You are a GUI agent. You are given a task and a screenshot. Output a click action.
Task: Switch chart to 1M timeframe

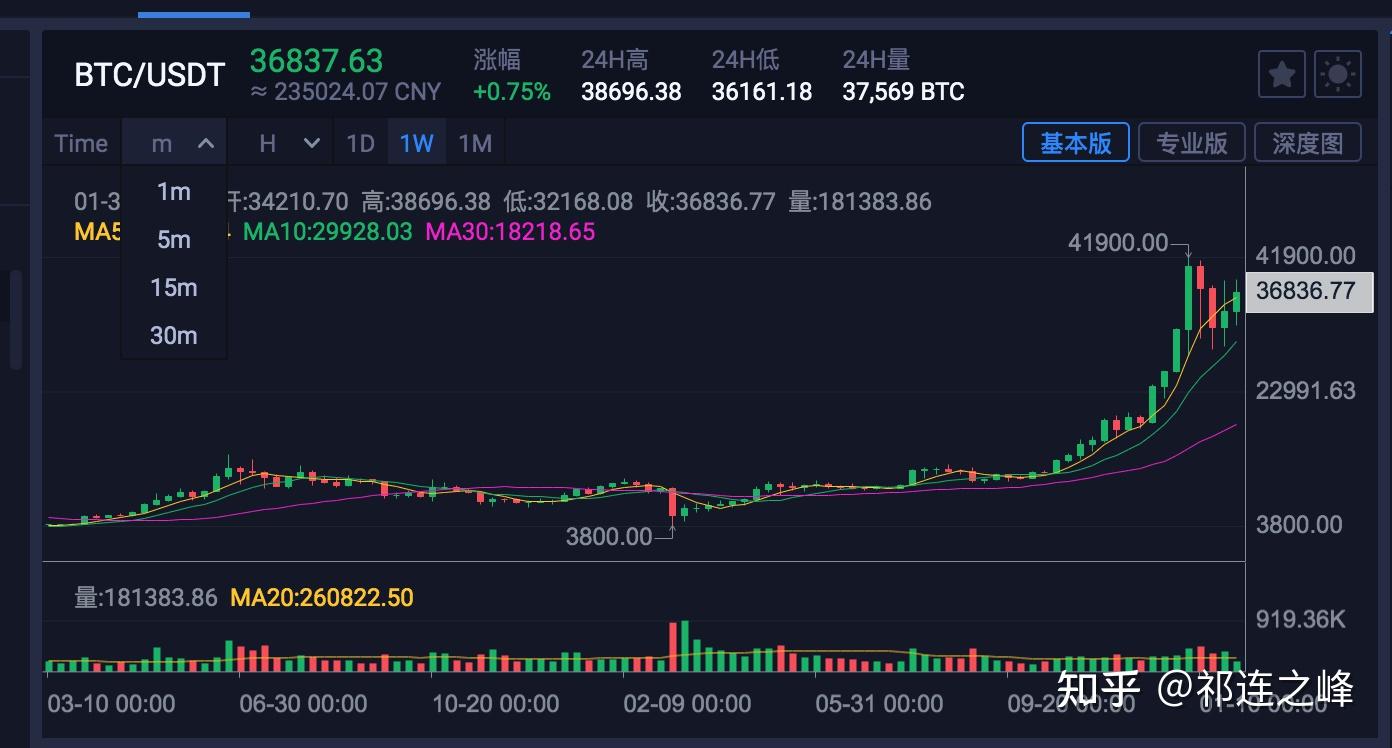(x=475, y=143)
